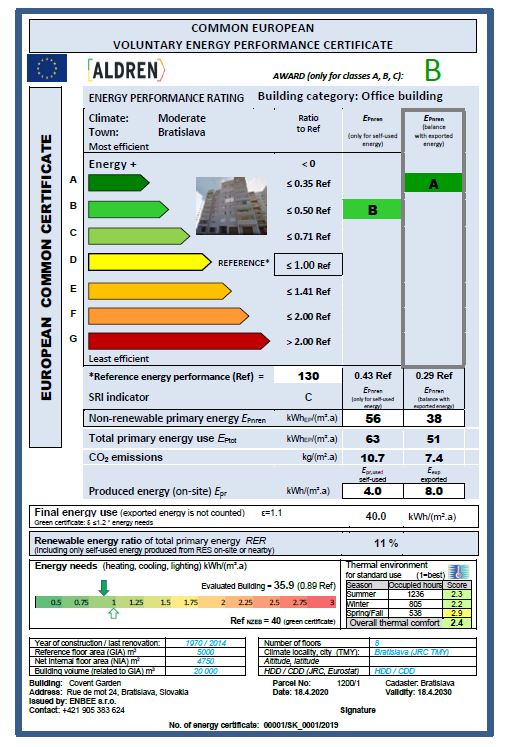Click the energy needs color scale bar
The image size is (510, 747).
coord(186,602)
